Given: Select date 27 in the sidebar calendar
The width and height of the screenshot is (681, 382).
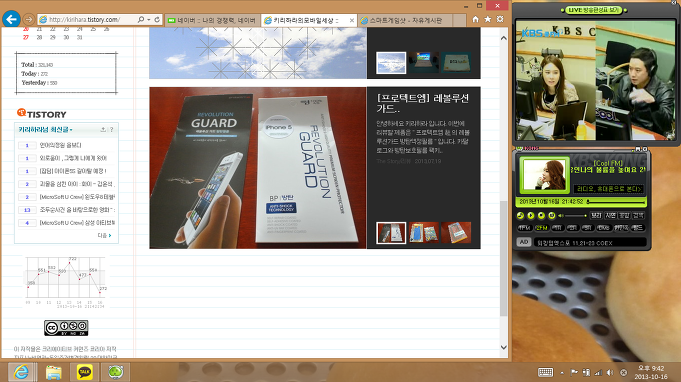Looking at the screenshot, I should [26, 37].
